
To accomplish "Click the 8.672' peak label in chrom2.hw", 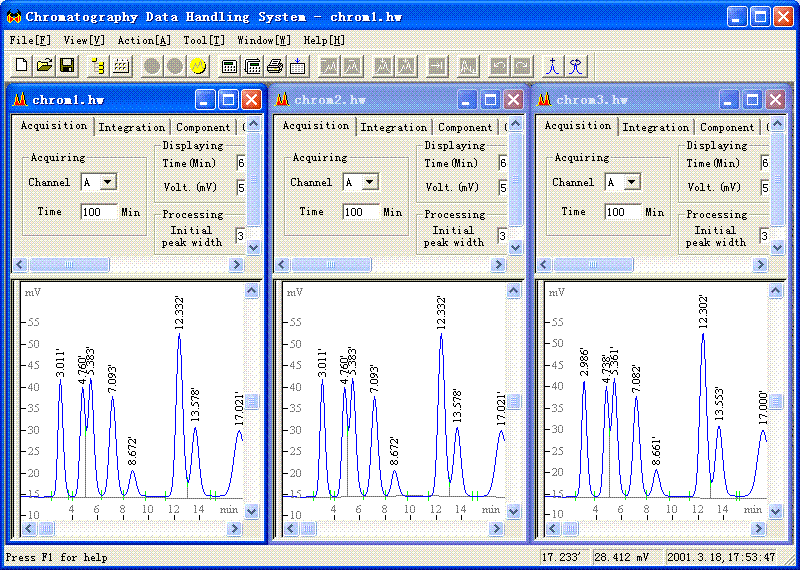I will (x=394, y=451).
